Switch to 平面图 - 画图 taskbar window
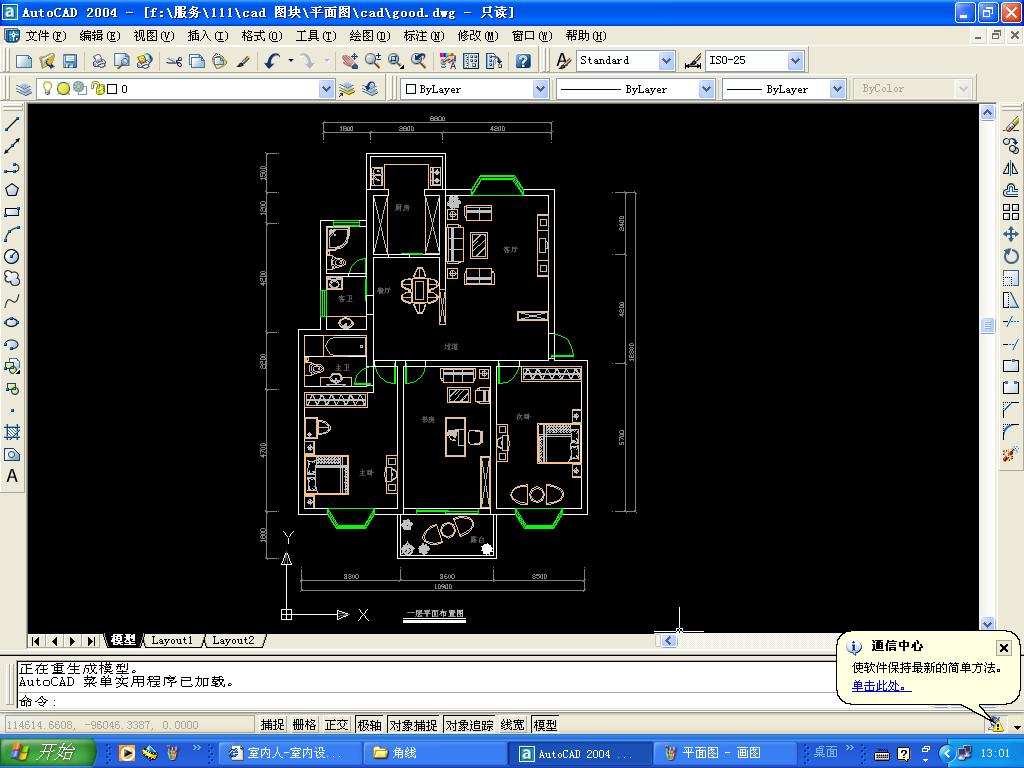Screen dimensions: 1024x768 (x=722, y=753)
